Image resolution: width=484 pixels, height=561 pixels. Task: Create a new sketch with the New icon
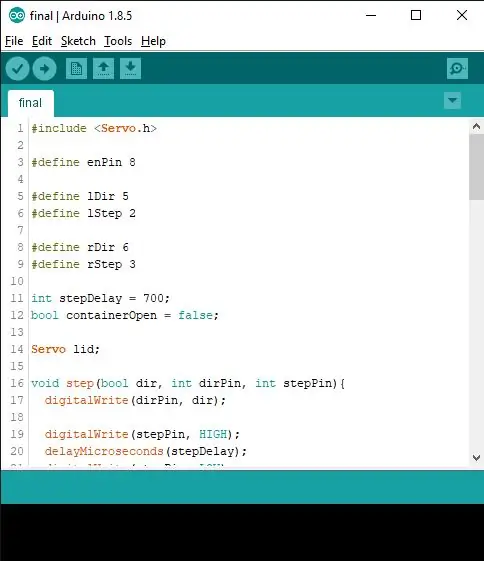coord(77,68)
